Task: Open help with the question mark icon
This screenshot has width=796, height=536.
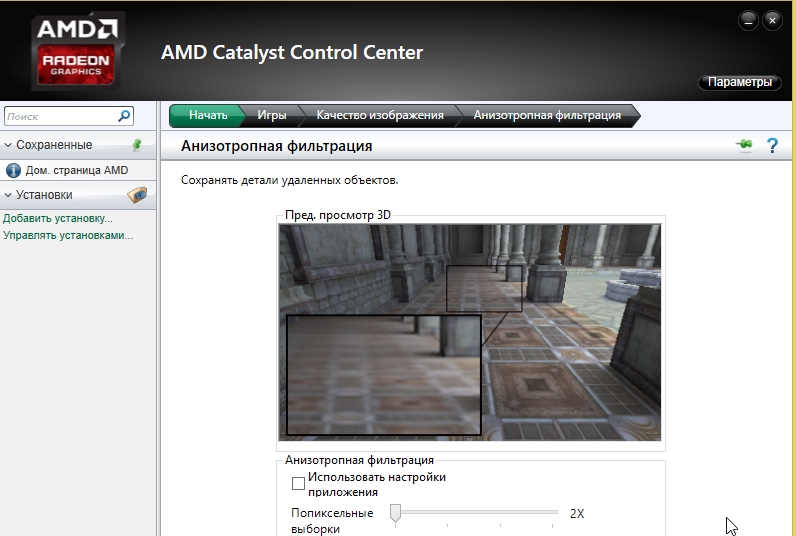Action: tap(772, 146)
